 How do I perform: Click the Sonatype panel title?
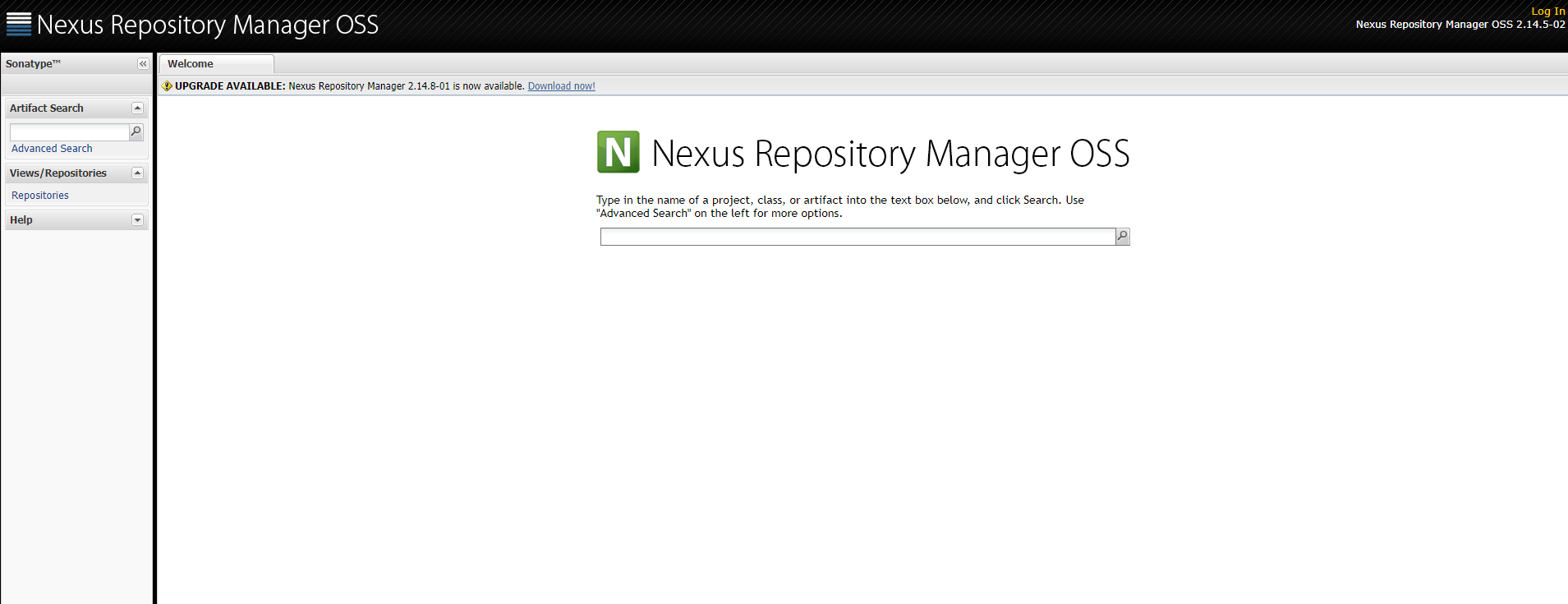33,64
